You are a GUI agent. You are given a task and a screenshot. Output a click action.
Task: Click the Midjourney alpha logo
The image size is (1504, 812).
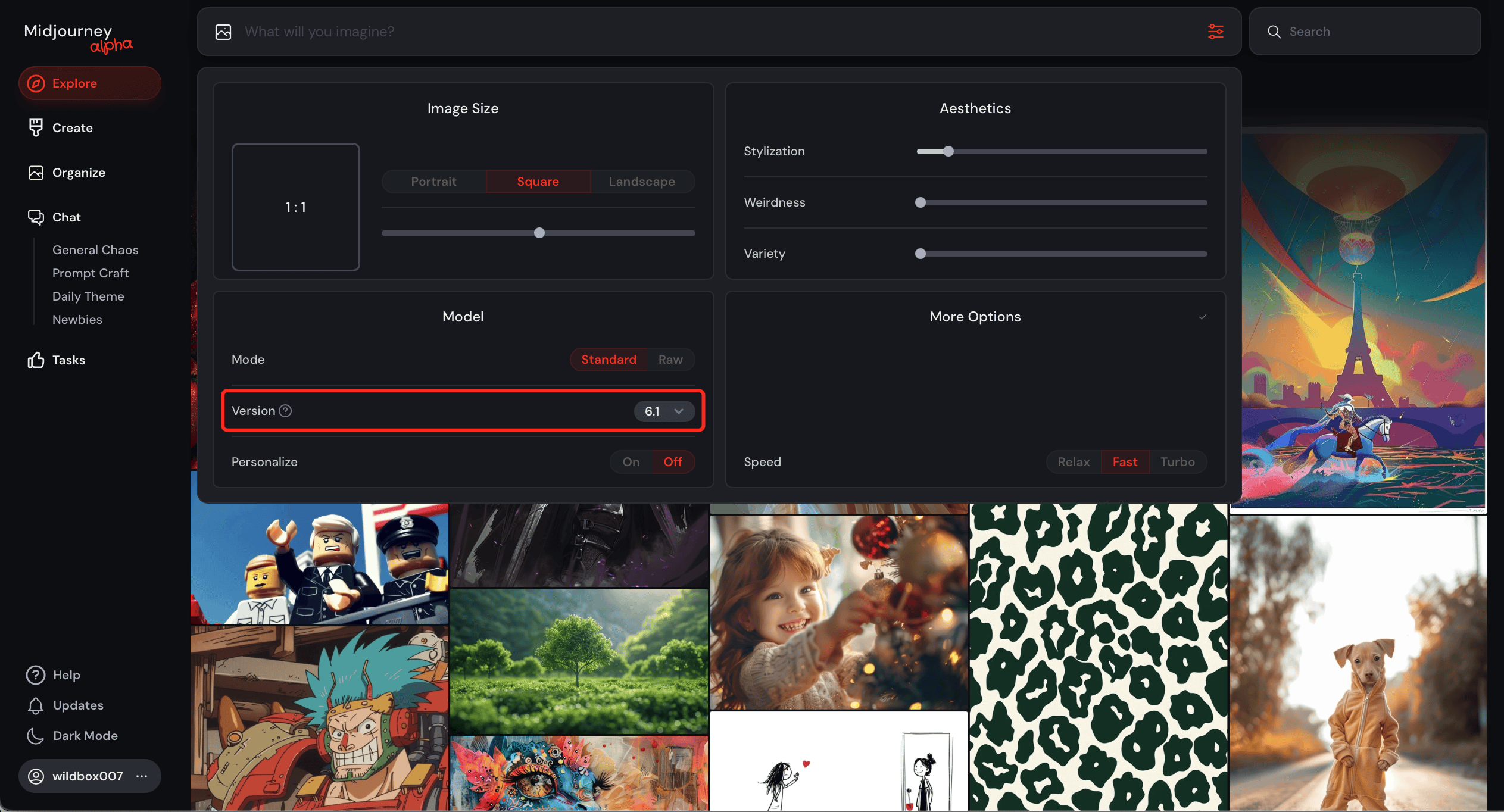coord(78,38)
